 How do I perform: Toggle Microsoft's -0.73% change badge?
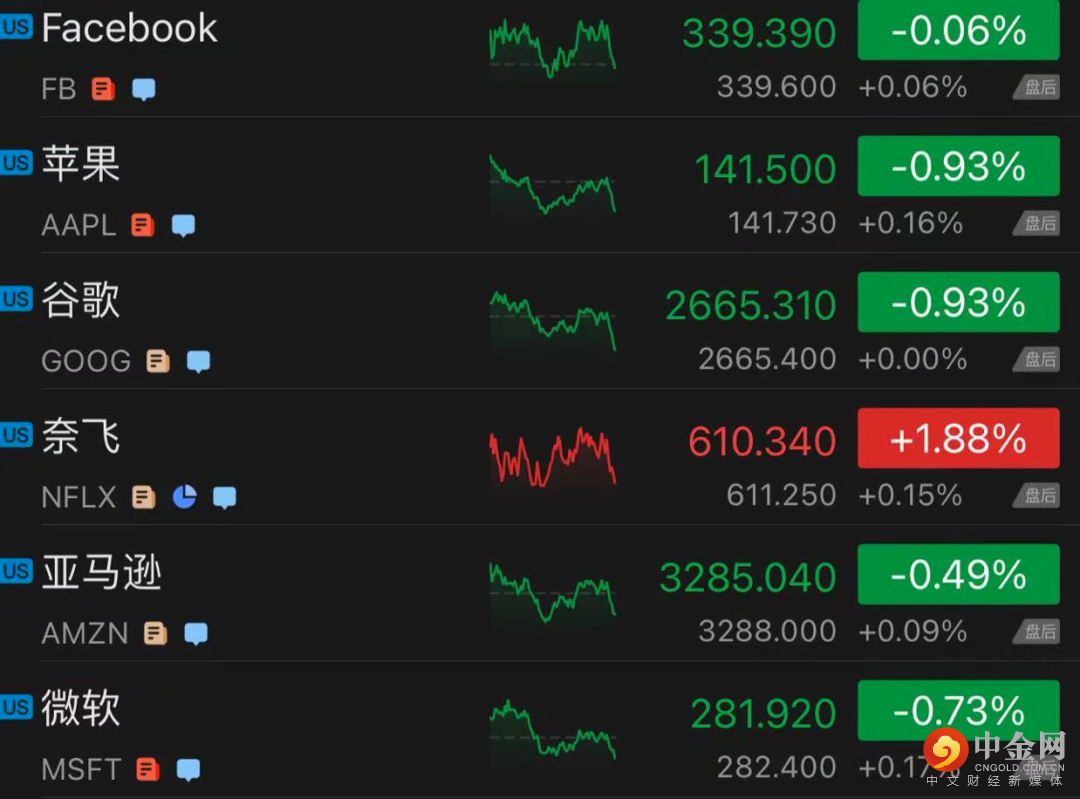(x=958, y=710)
